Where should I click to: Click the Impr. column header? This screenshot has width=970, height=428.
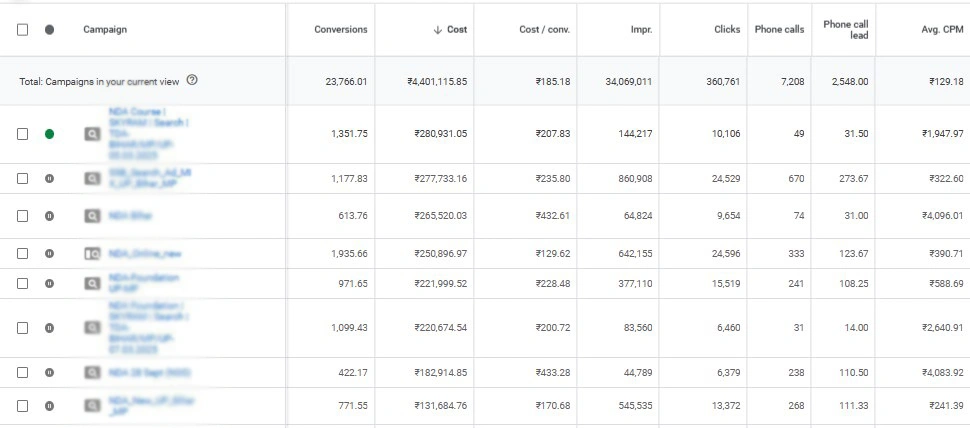(641, 30)
